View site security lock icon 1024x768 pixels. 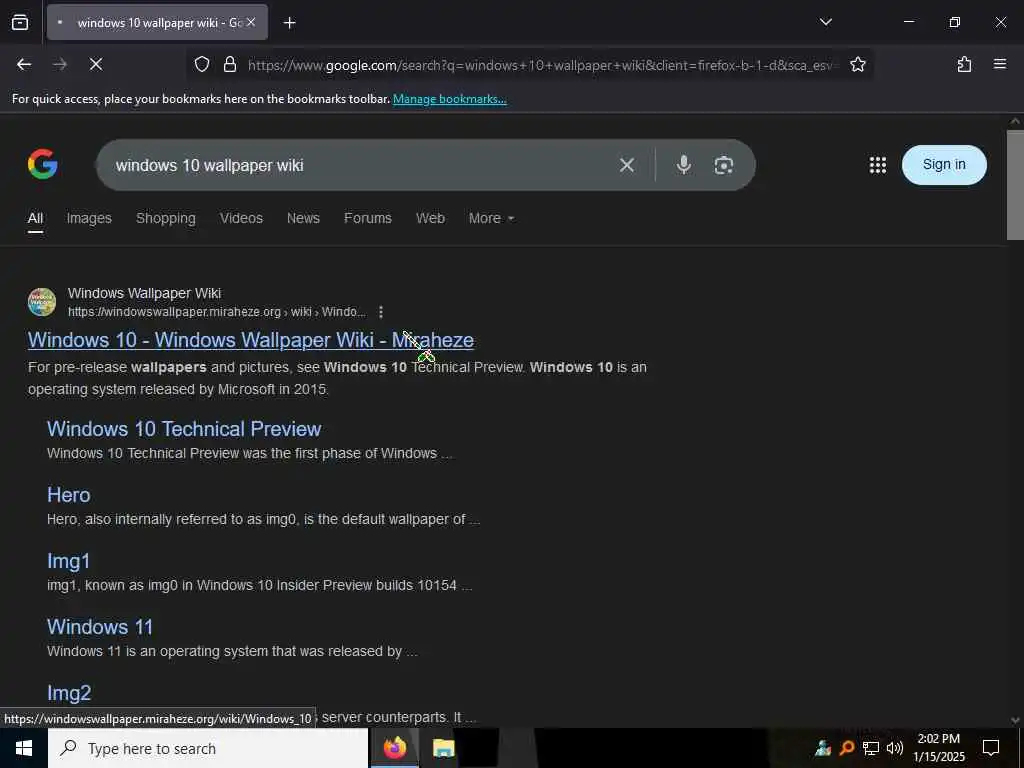coord(229,65)
